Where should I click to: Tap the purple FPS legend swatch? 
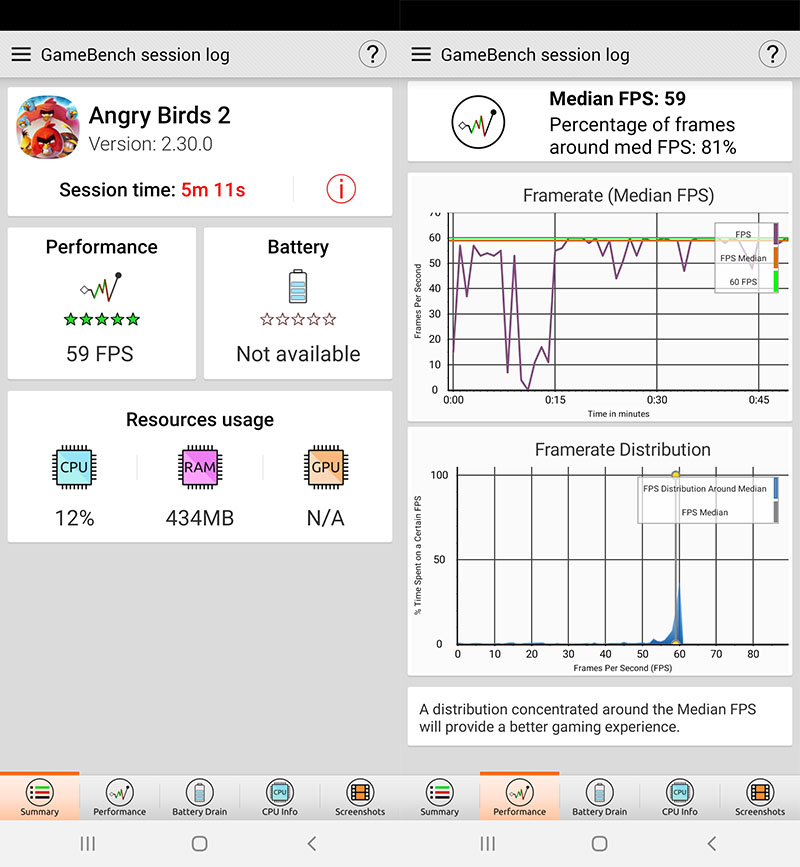click(x=776, y=234)
